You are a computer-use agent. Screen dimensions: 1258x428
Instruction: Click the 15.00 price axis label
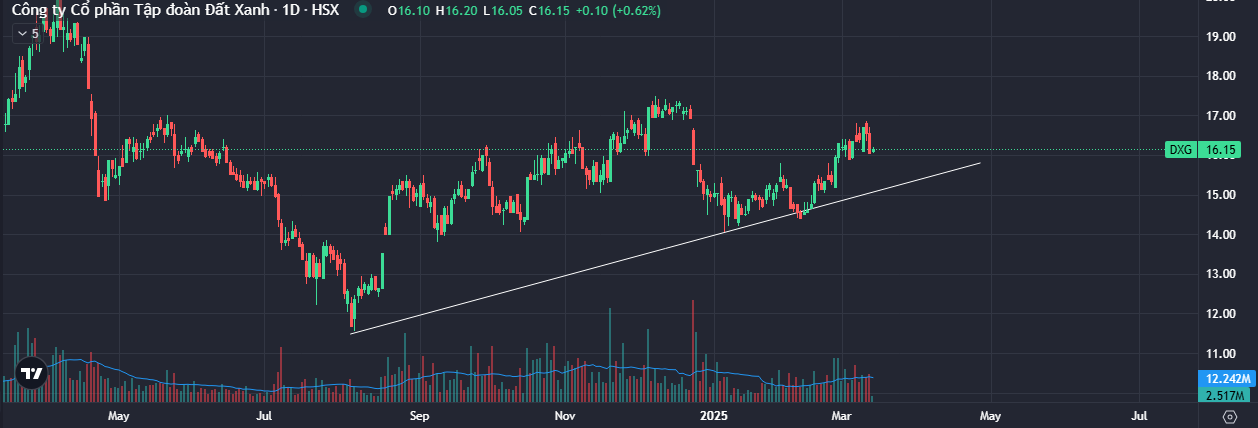click(1220, 195)
